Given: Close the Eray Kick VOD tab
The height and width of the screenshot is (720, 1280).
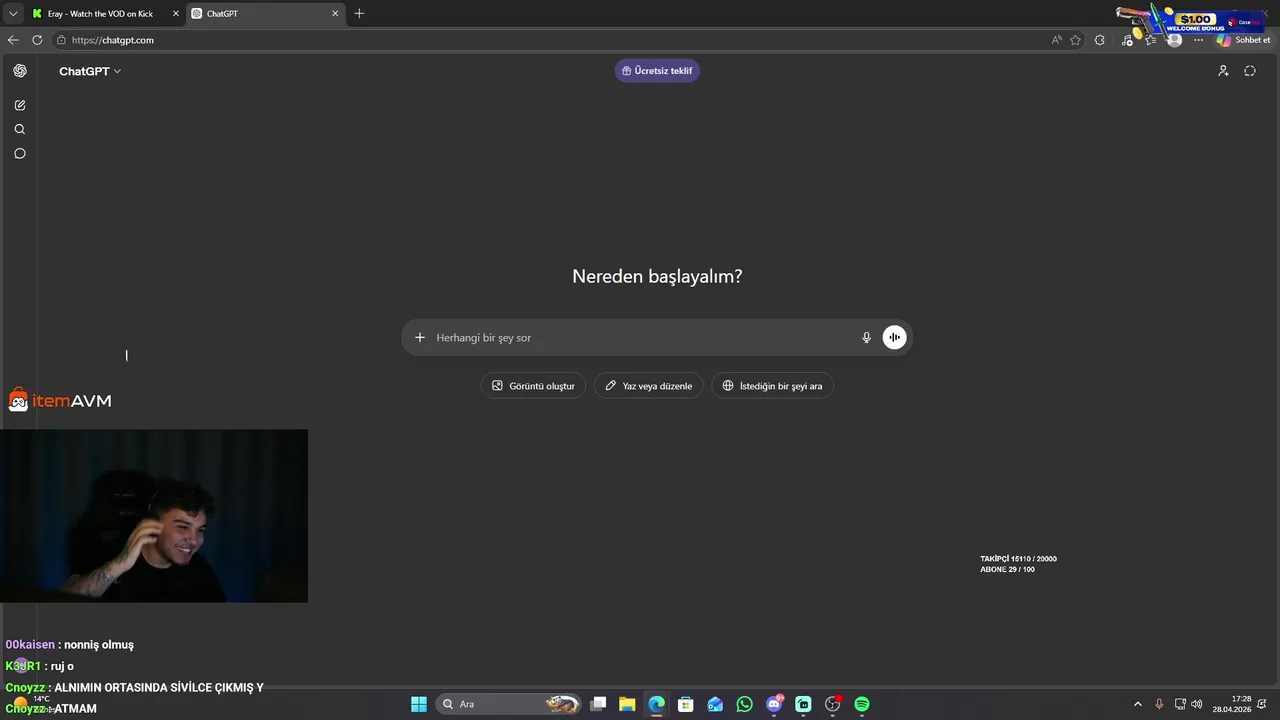Looking at the screenshot, I should [x=177, y=14].
